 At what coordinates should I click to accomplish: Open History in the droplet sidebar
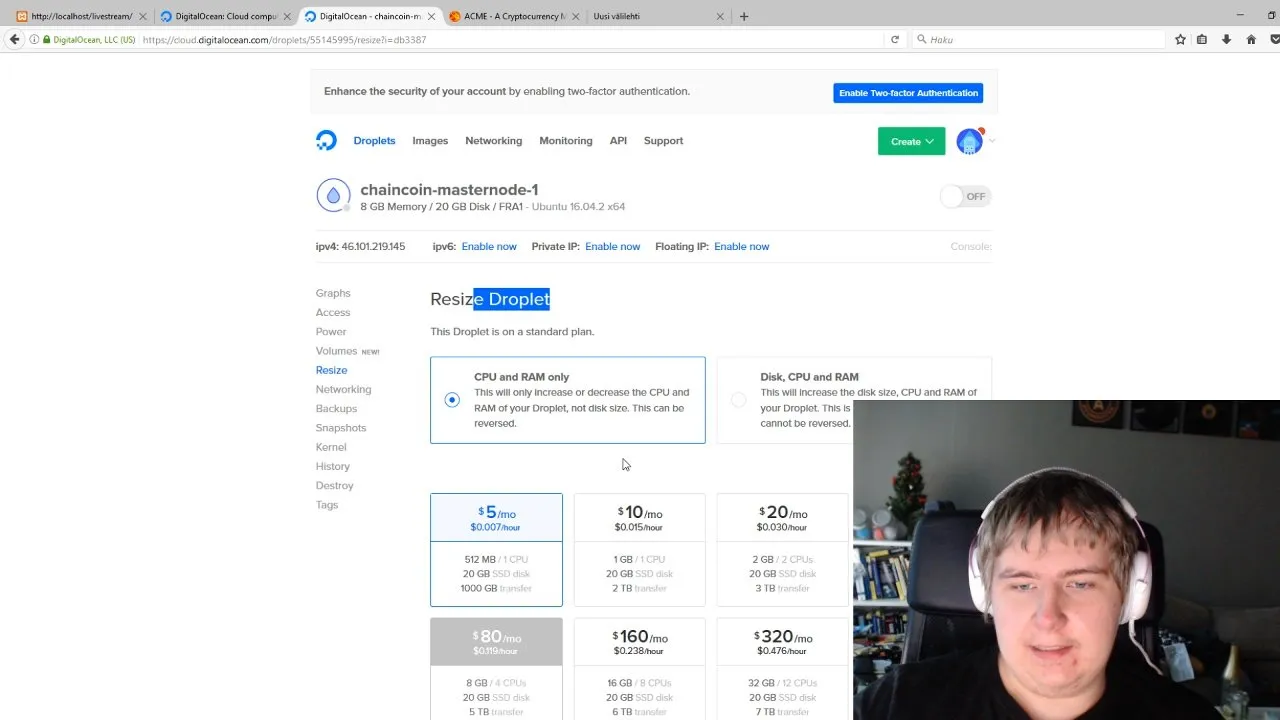[x=333, y=466]
